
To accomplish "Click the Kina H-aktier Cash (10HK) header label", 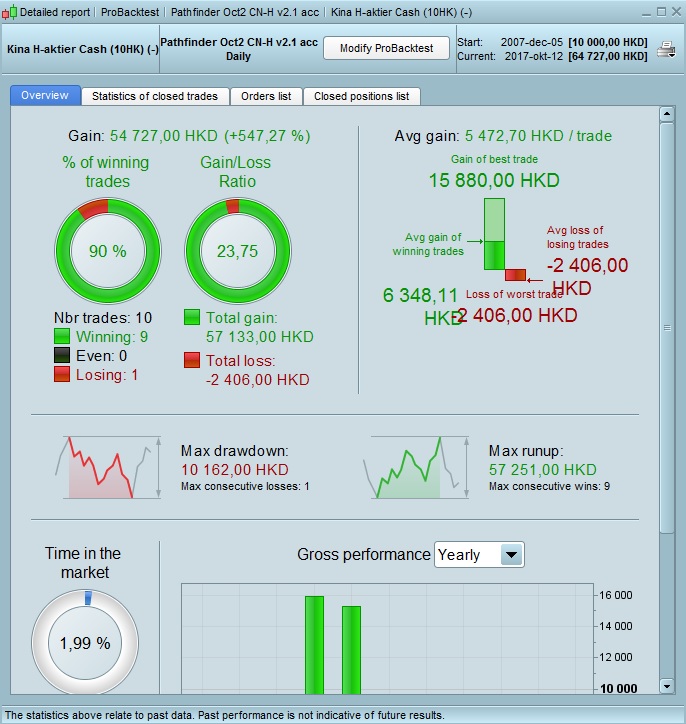I will 83,49.
